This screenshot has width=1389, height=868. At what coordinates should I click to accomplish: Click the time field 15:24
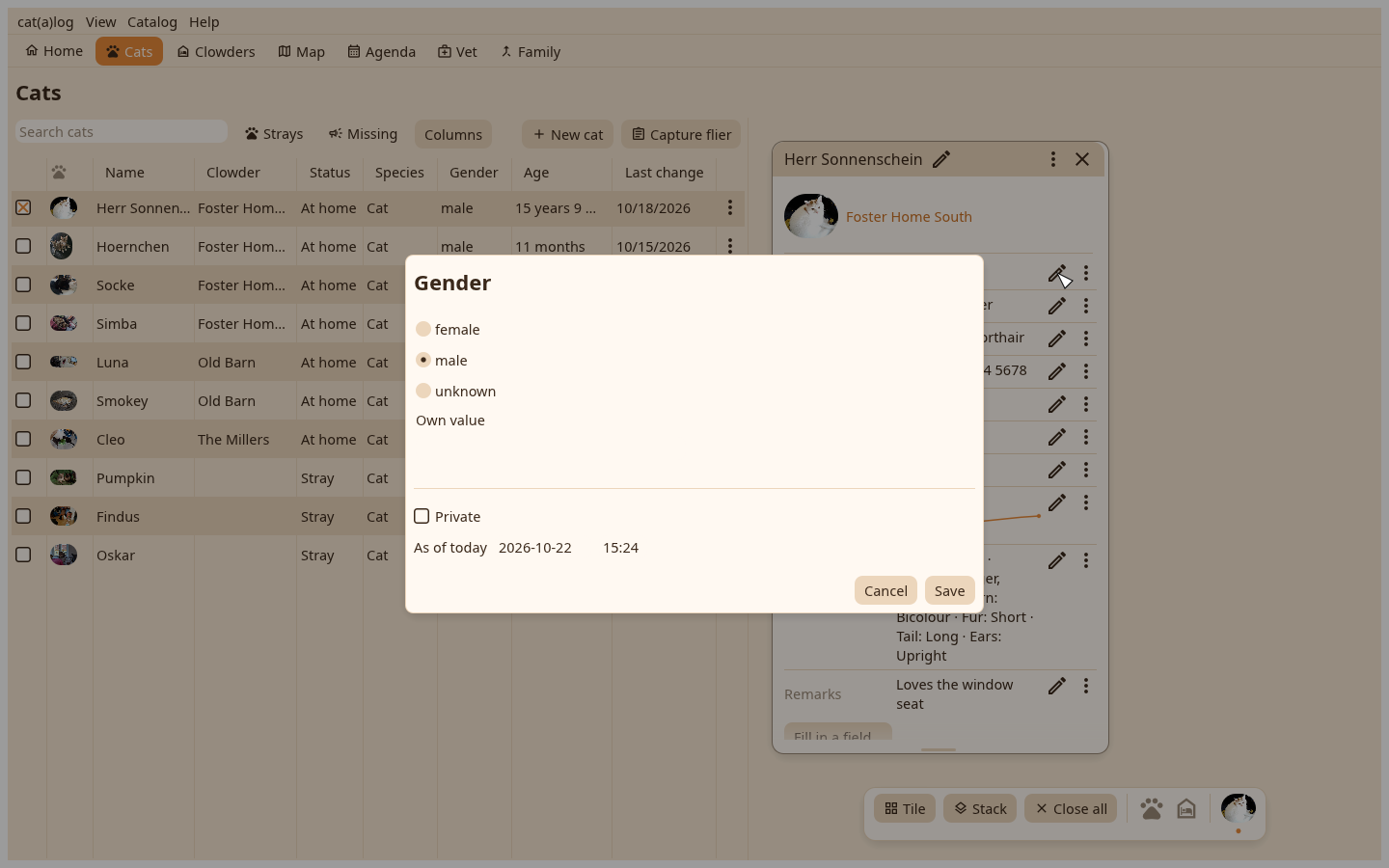[x=621, y=548]
